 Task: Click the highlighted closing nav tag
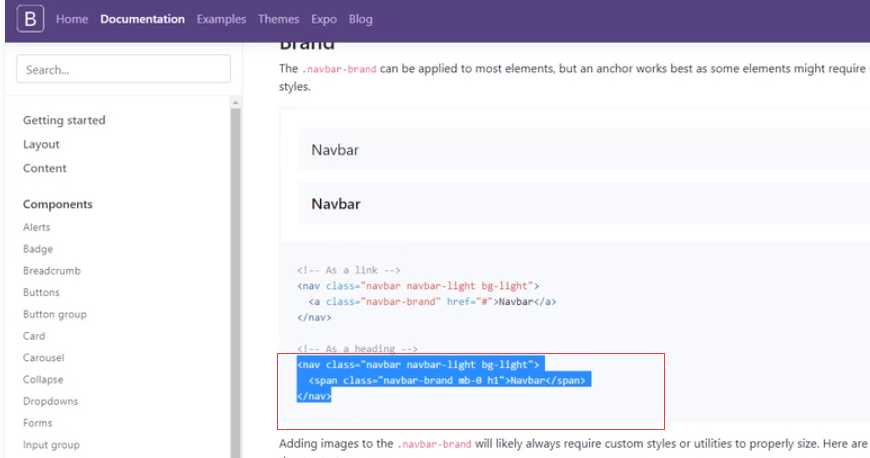(x=314, y=396)
